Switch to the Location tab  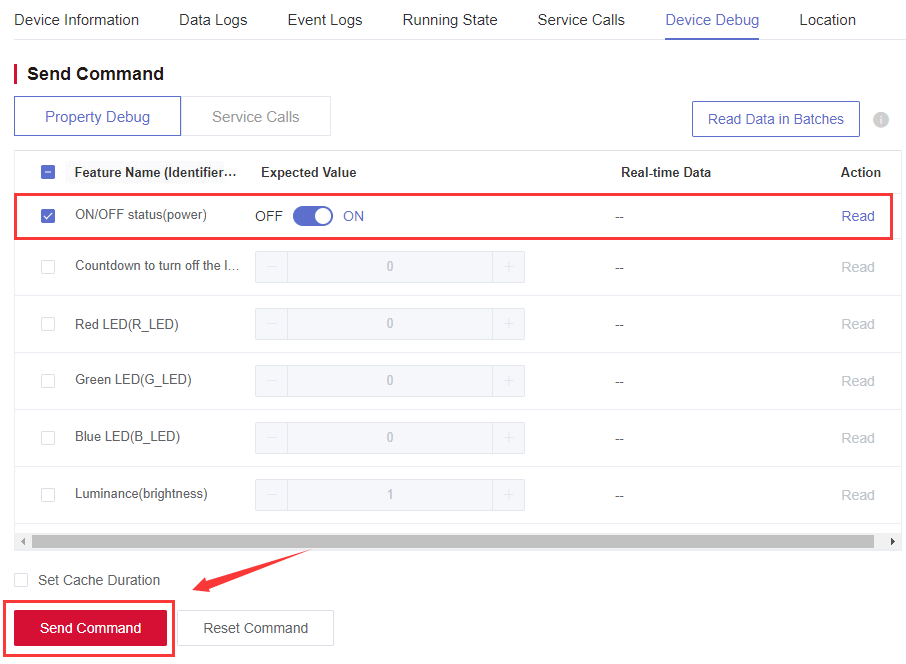tap(827, 20)
